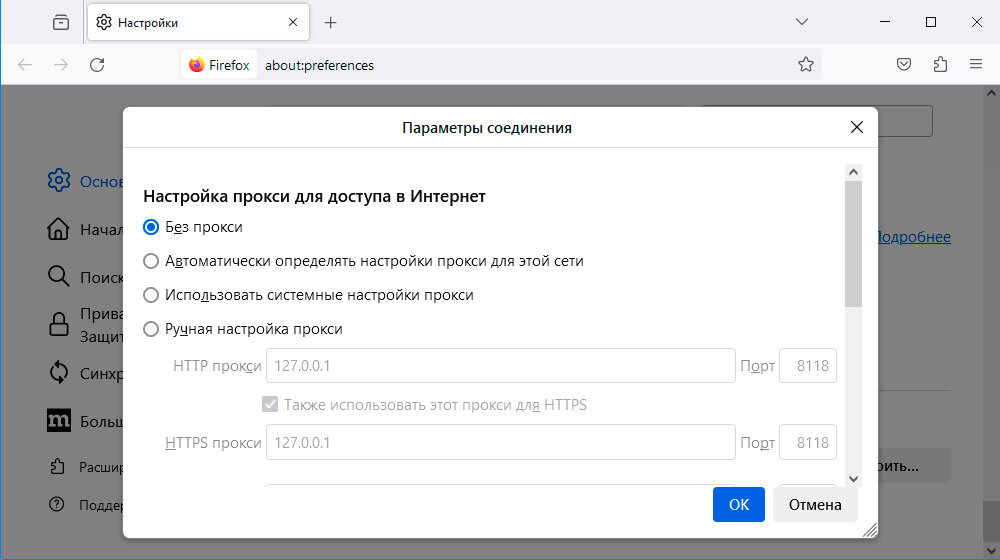Image resolution: width=1000 pixels, height=560 pixels.
Task: Open the Синхронизация sync section
Action: click(x=85, y=372)
